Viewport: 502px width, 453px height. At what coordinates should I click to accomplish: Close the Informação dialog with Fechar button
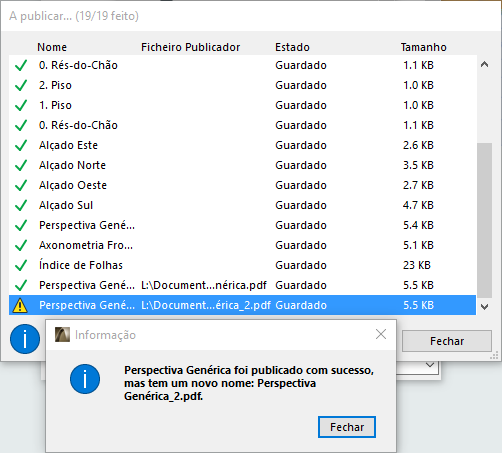(347, 427)
